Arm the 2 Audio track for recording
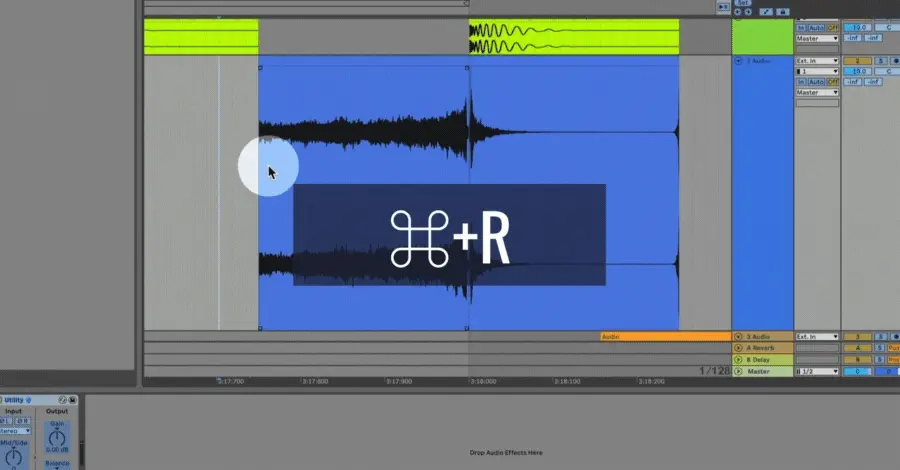 tap(895, 61)
